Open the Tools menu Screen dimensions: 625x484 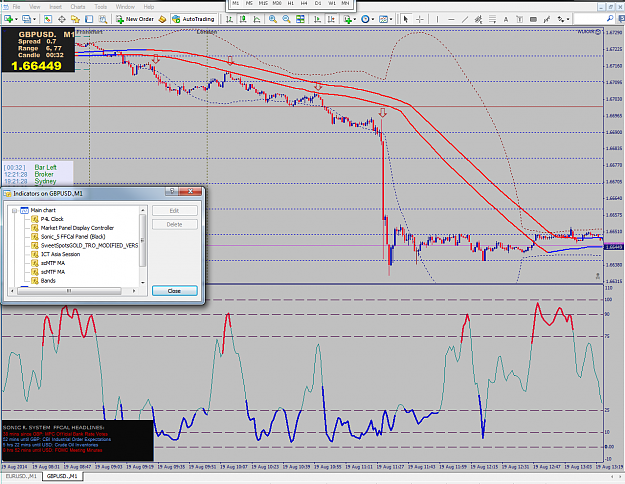(x=100, y=7)
